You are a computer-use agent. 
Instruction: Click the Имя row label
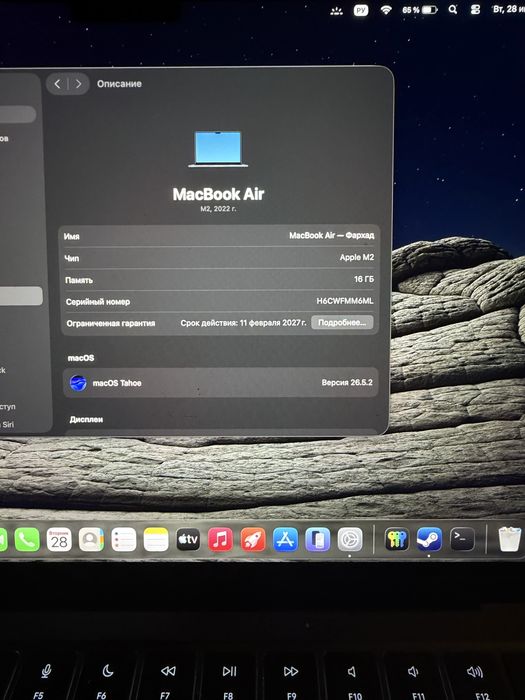tap(71, 237)
